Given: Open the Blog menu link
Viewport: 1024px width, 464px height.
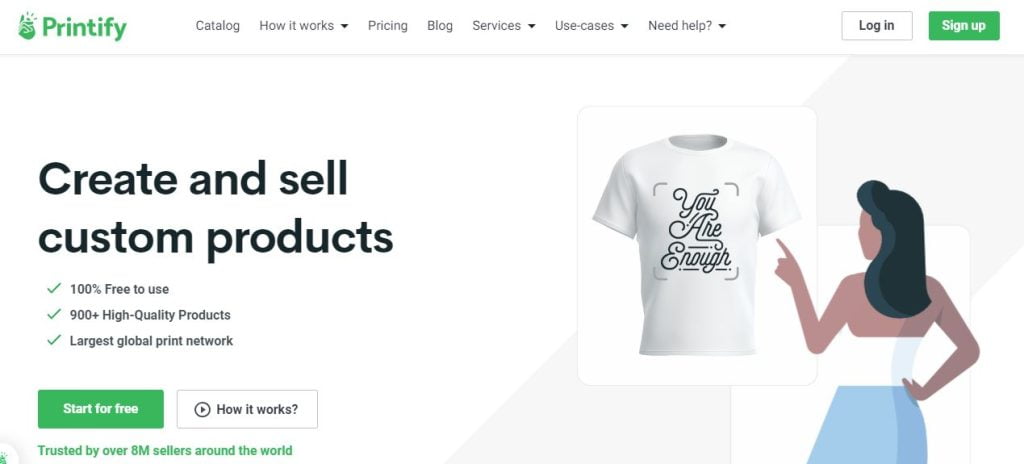Looking at the screenshot, I should coord(440,26).
